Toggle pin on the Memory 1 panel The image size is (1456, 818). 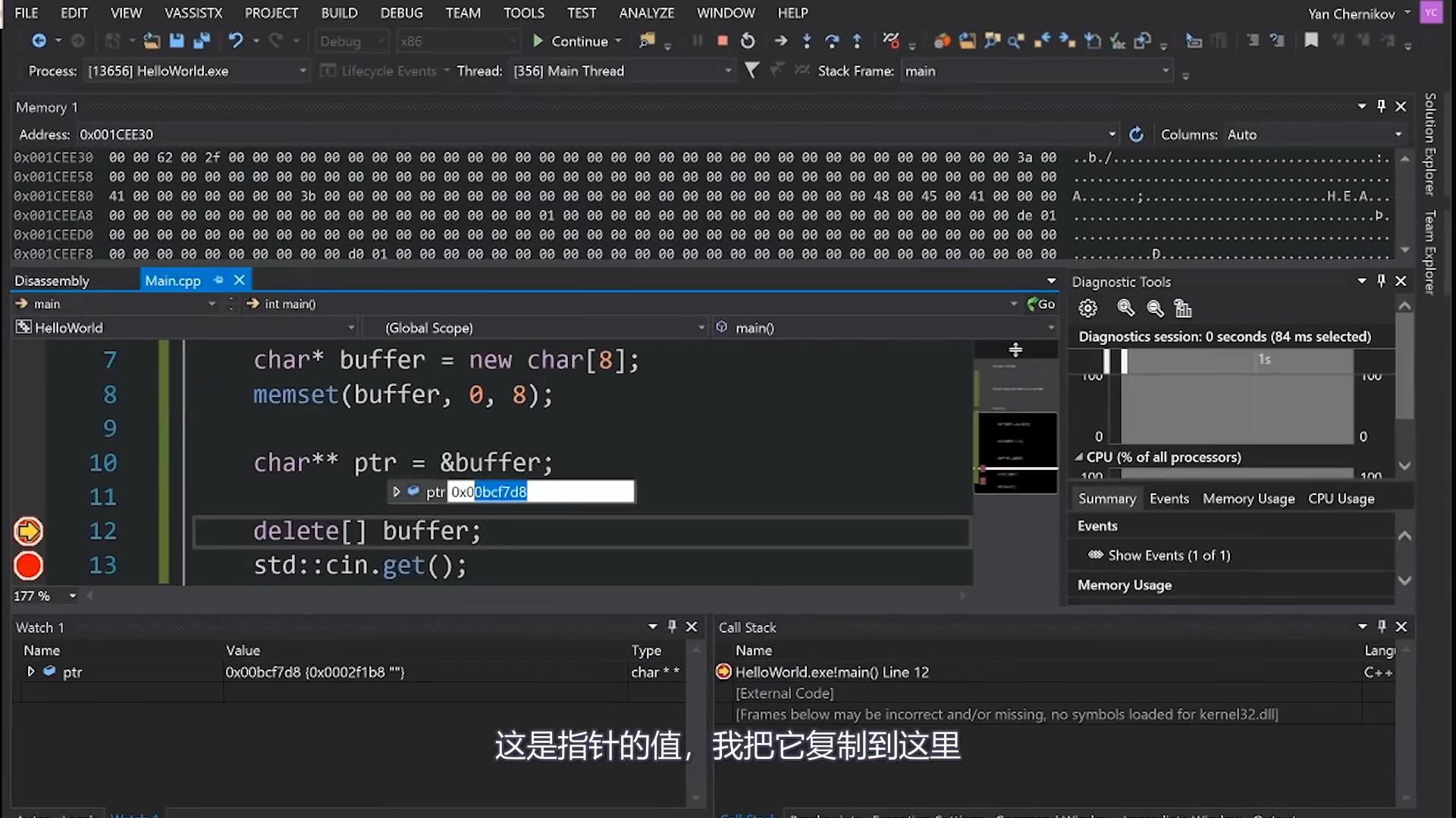pyautogui.click(x=1381, y=107)
